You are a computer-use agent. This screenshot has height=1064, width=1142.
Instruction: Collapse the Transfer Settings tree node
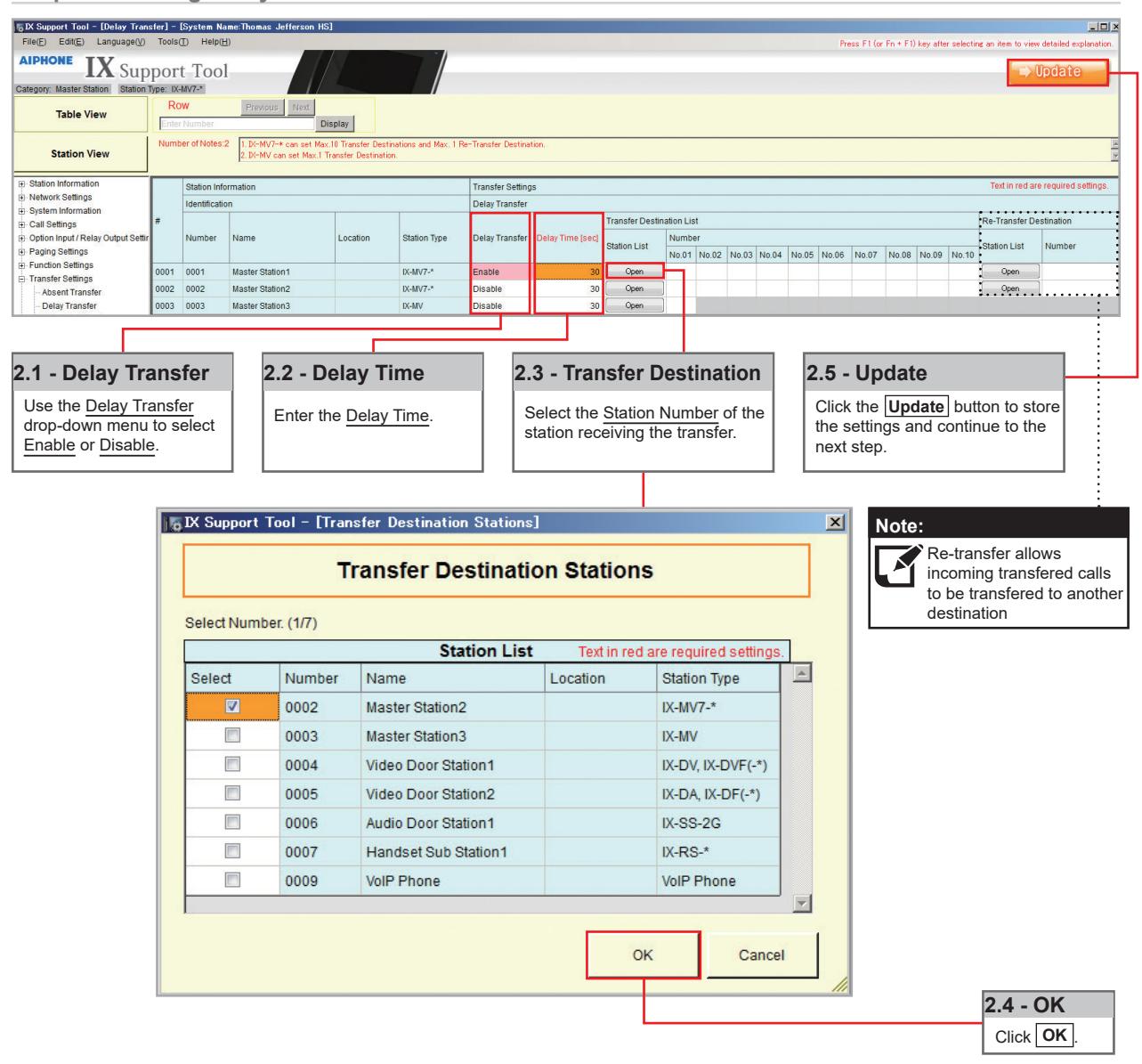[22, 279]
